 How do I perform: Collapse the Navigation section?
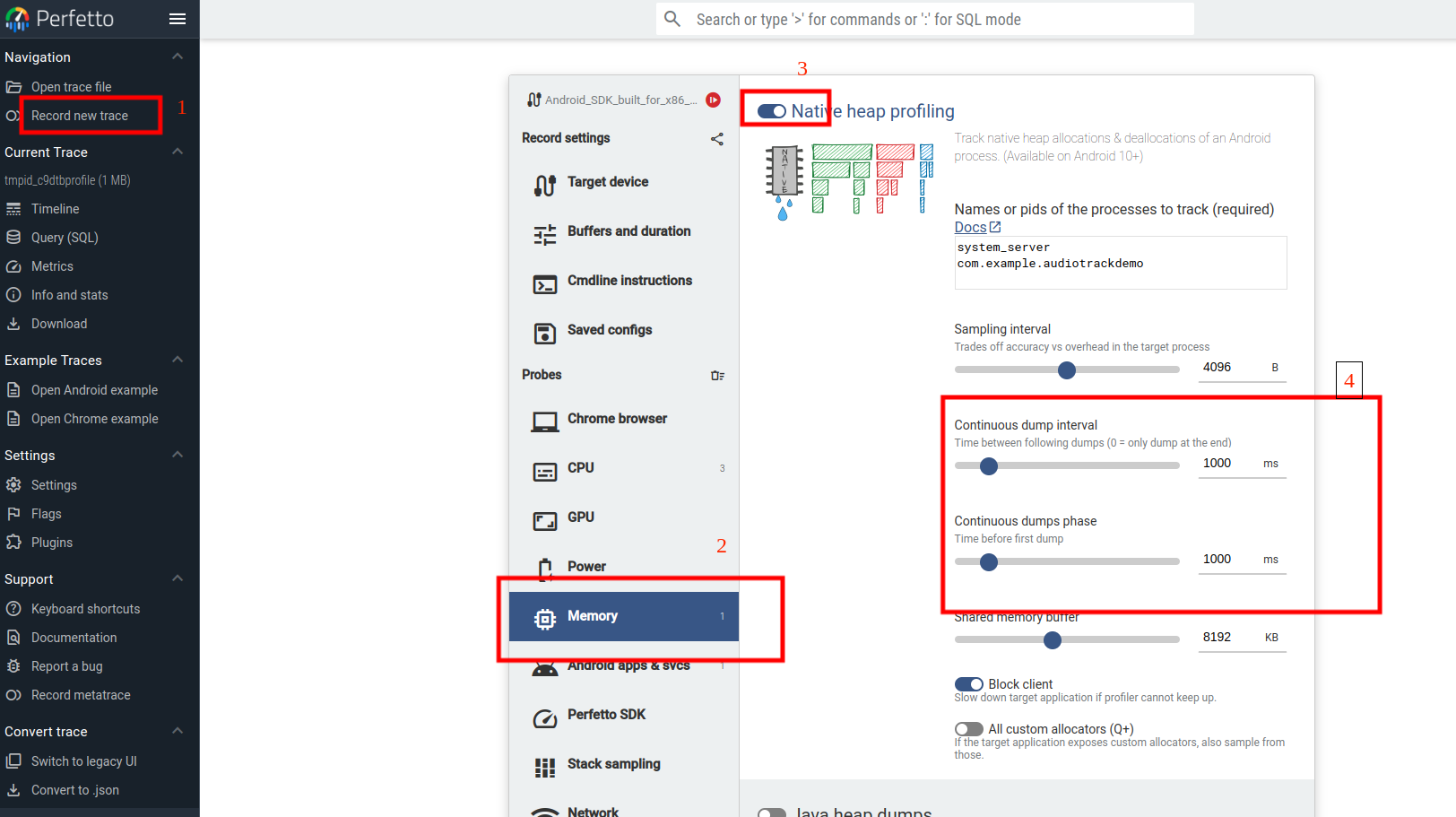(178, 56)
